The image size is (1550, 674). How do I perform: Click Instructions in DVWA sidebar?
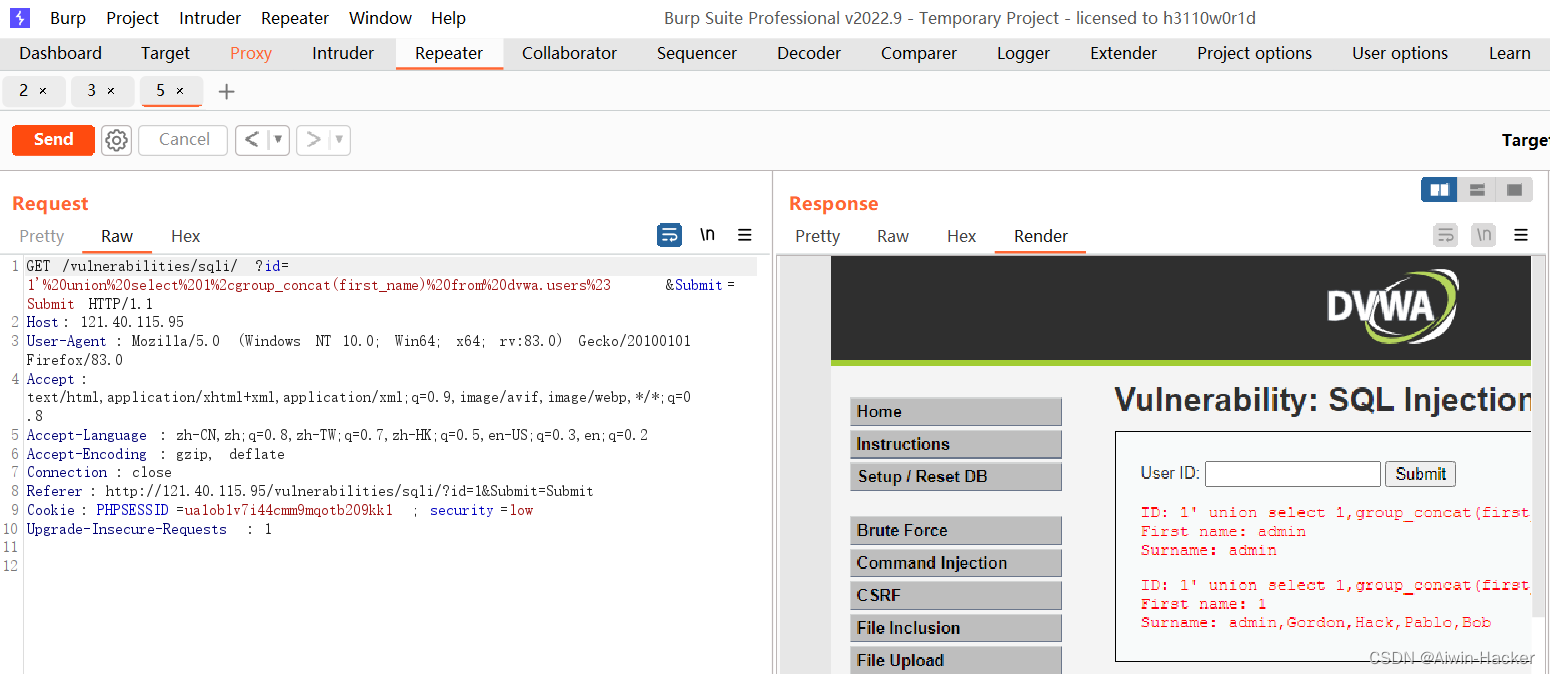[x=956, y=444]
